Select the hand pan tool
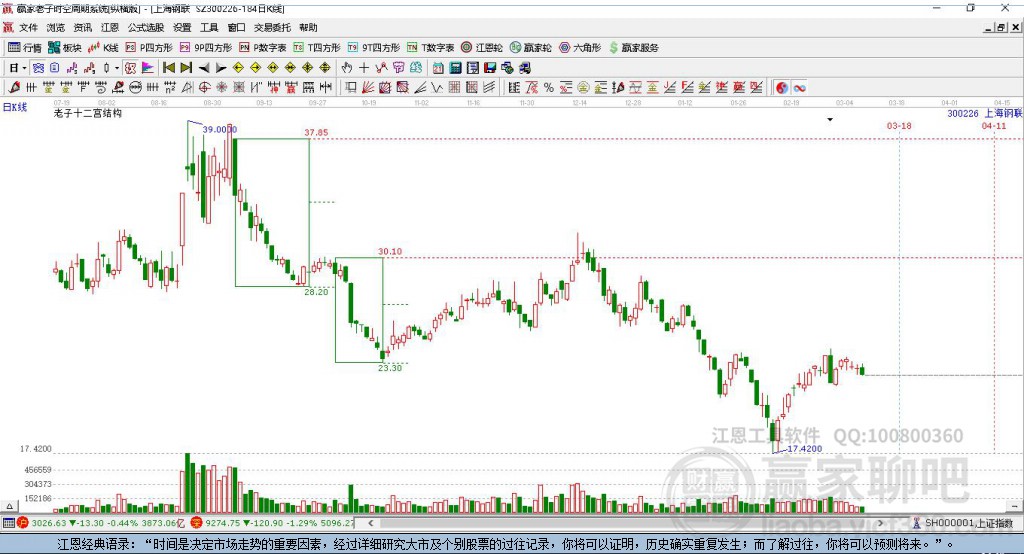The width and height of the screenshot is (1024, 554). point(346,68)
